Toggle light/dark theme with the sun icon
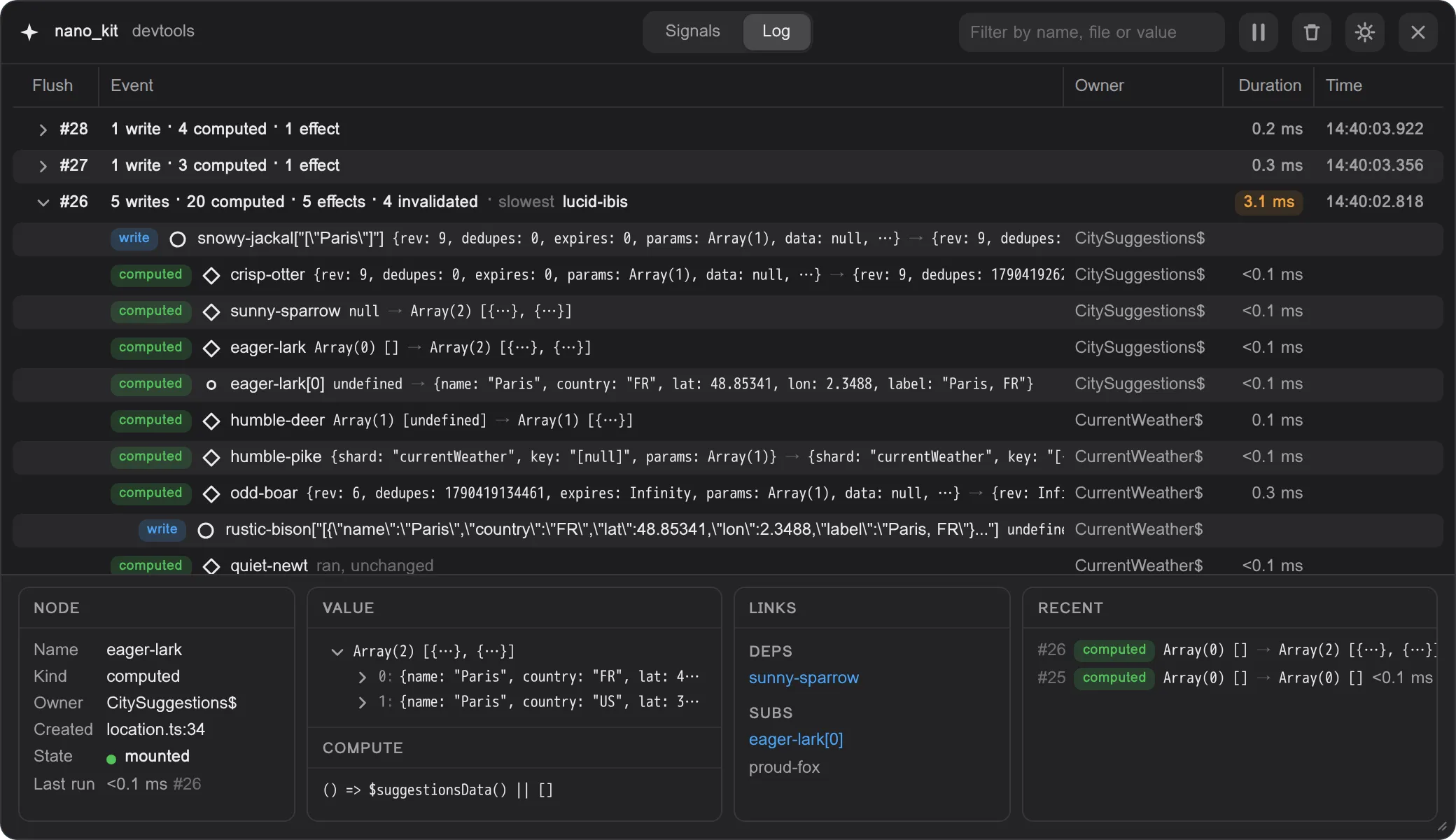The width and height of the screenshot is (1456, 840). coord(1364,32)
